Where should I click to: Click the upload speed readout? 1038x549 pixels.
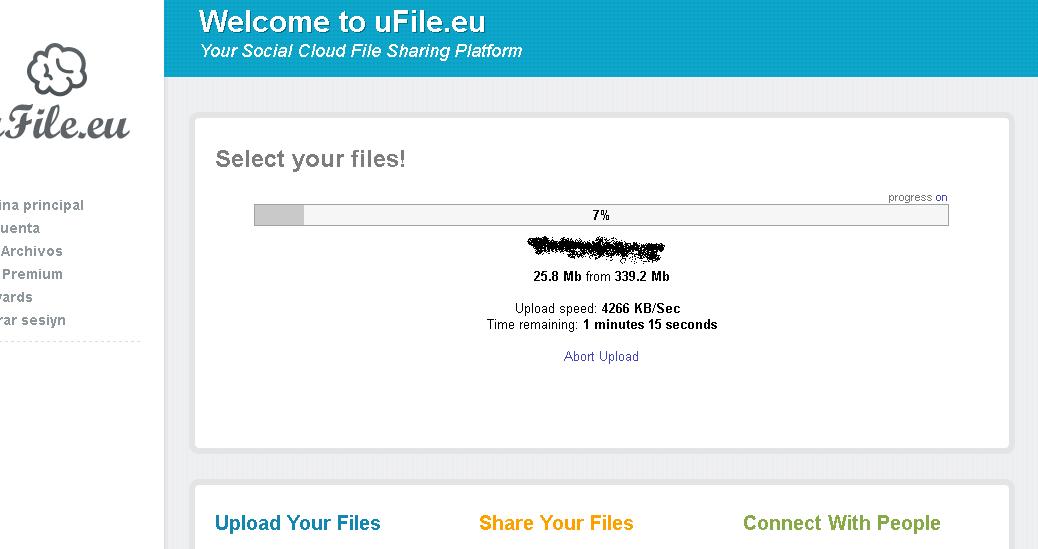[597, 309]
